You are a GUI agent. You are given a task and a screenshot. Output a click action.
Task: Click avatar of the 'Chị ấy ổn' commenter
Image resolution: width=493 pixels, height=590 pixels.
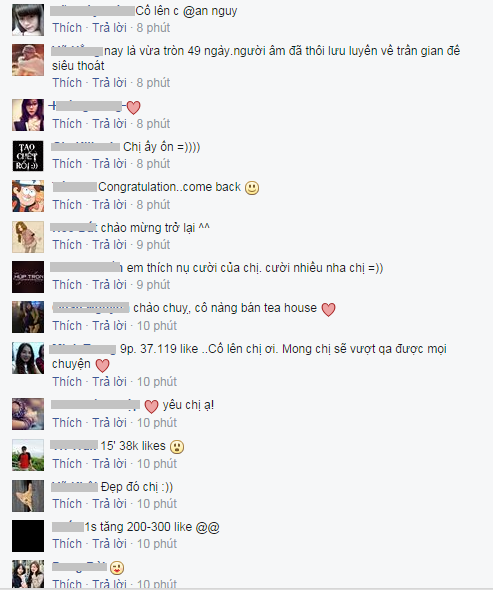tap(28, 156)
